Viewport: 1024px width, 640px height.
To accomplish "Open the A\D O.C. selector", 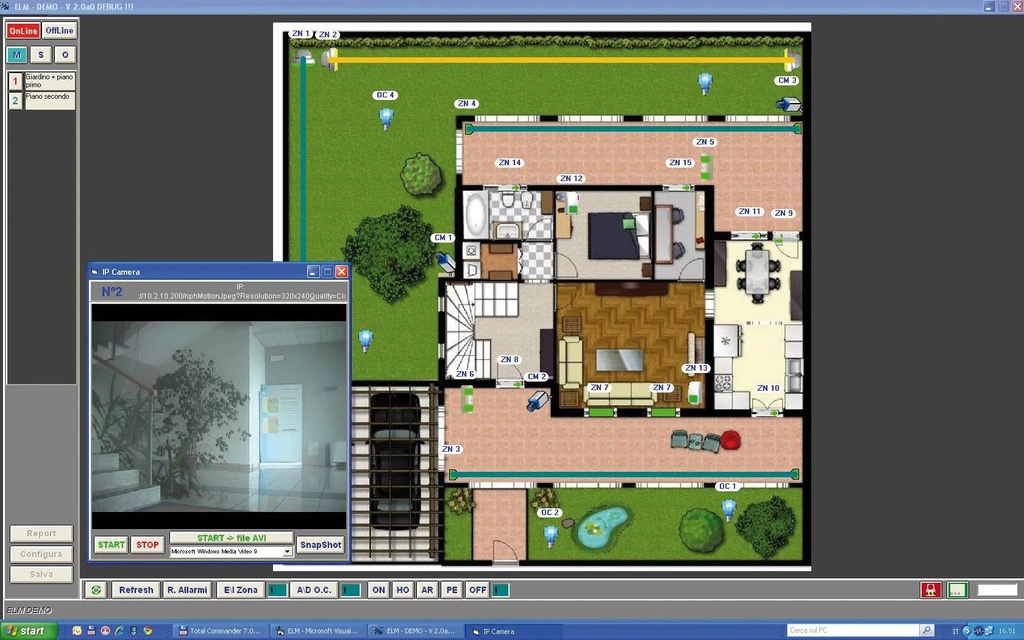I will [x=315, y=589].
